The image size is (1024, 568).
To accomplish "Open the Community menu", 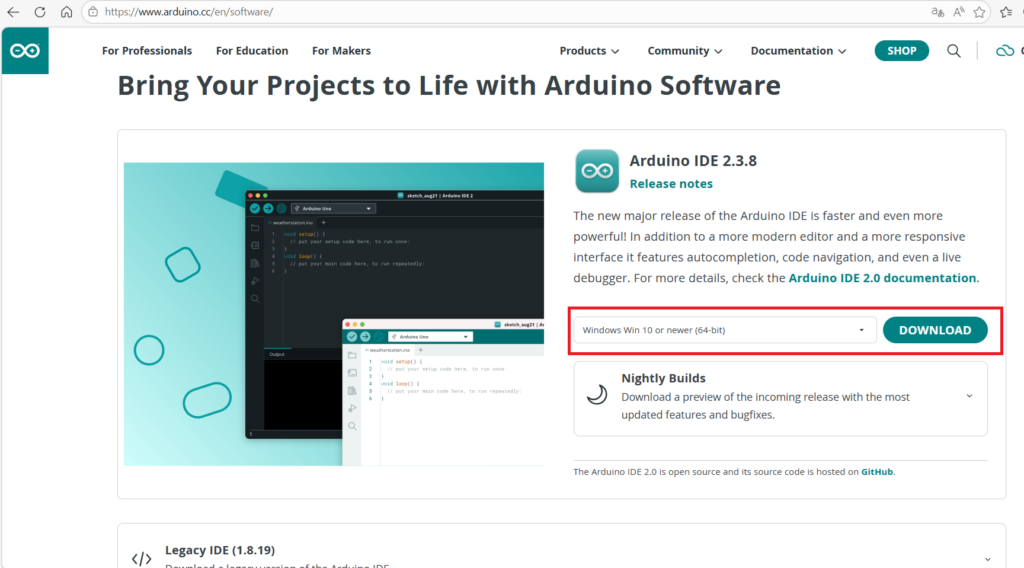I will point(684,51).
